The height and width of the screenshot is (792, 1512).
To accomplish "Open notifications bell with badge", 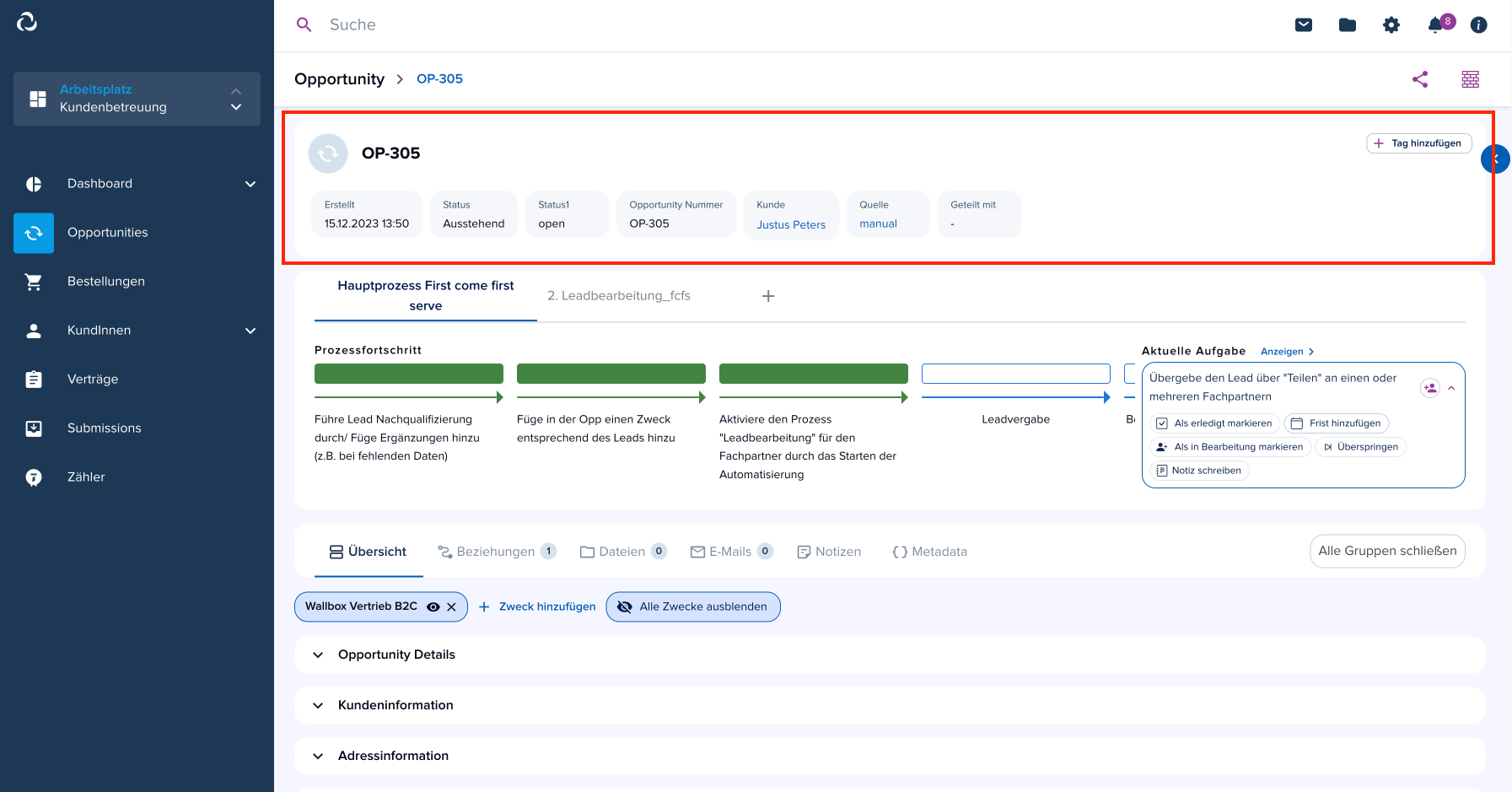I will click(1436, 24).
